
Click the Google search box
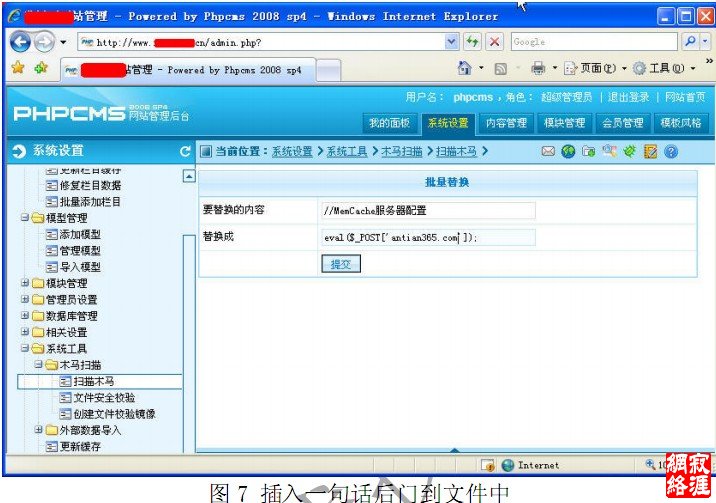[594, 42]
